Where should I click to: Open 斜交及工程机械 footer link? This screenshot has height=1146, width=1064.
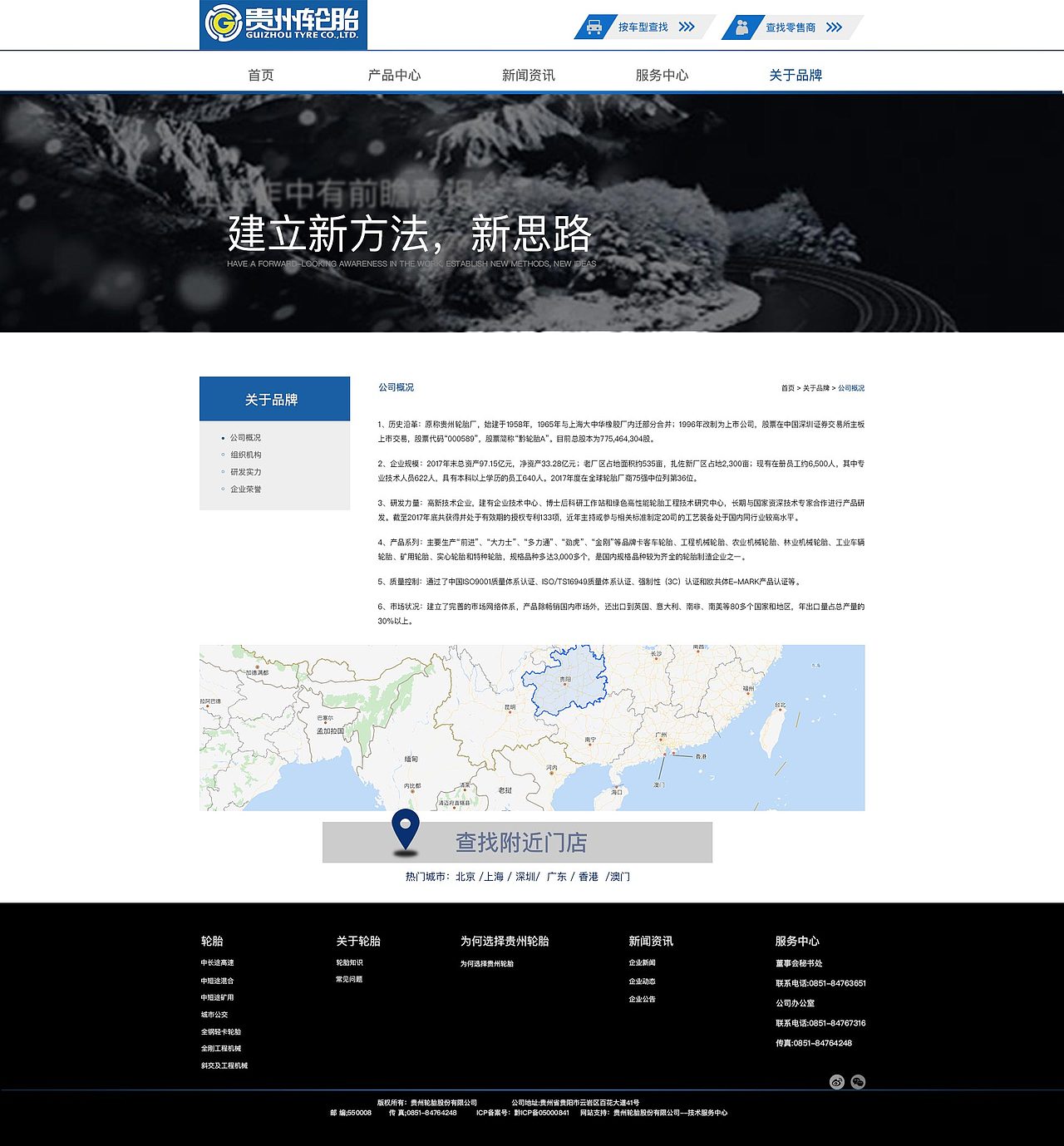pos(224,1065)
